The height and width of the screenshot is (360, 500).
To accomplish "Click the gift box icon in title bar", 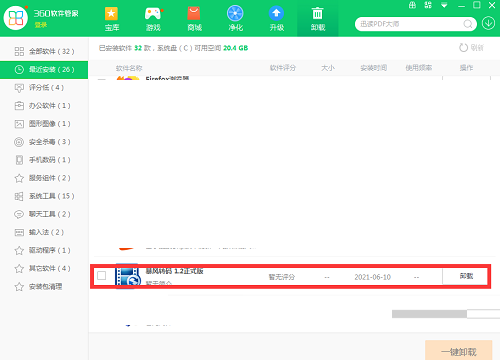I will point(412,5).
